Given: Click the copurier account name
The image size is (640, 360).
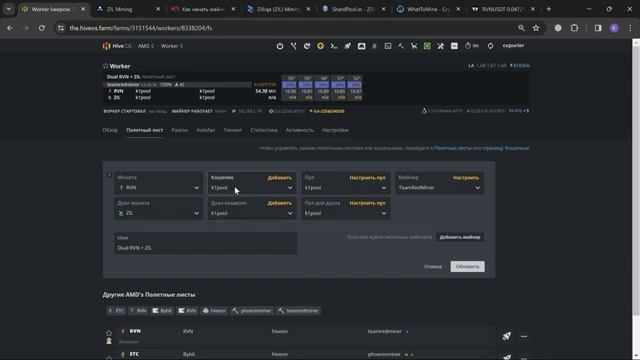Looking at the screenshot, I should pyautogui.click(x=513, y=46).
